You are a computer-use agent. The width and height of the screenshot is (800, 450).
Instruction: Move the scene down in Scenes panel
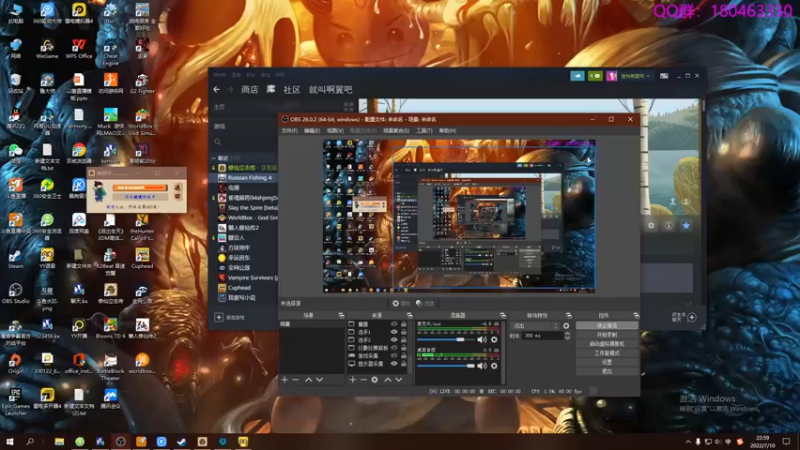tap(319, 380)
